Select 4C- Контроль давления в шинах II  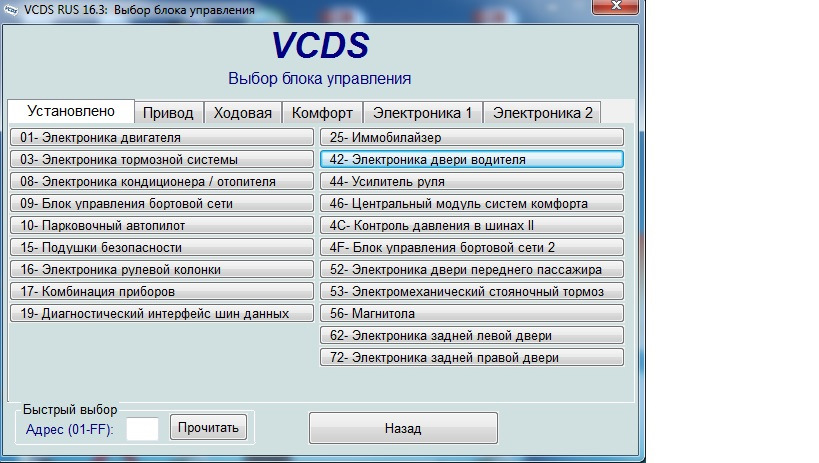[x=472, y=225]
